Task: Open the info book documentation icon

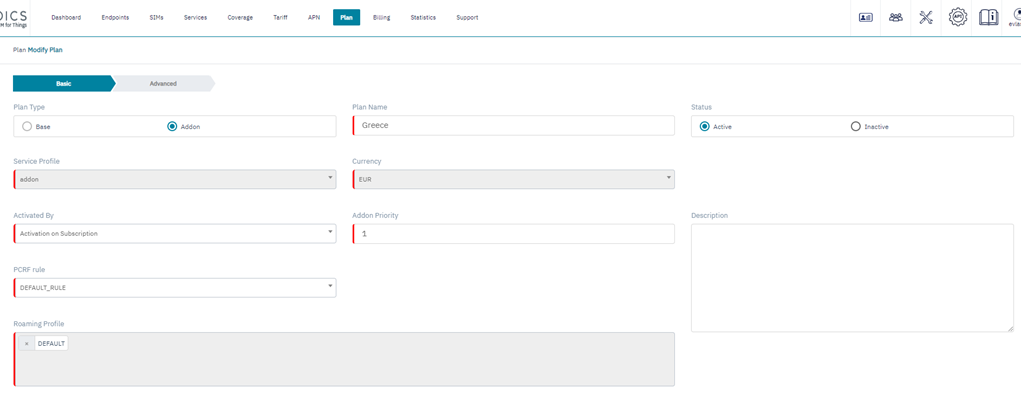Action: click(x=988, y=17)
